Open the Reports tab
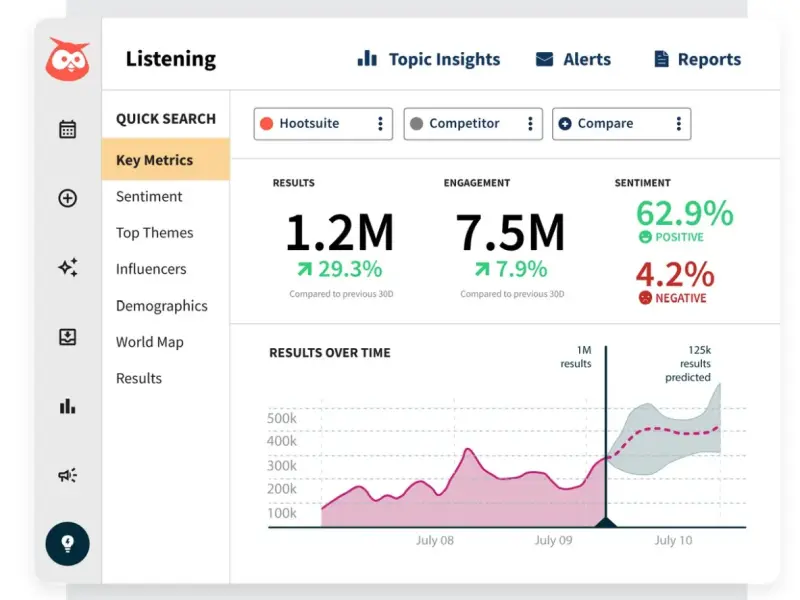This screenshot has width=800, height=600. click(x=697, y=59)
